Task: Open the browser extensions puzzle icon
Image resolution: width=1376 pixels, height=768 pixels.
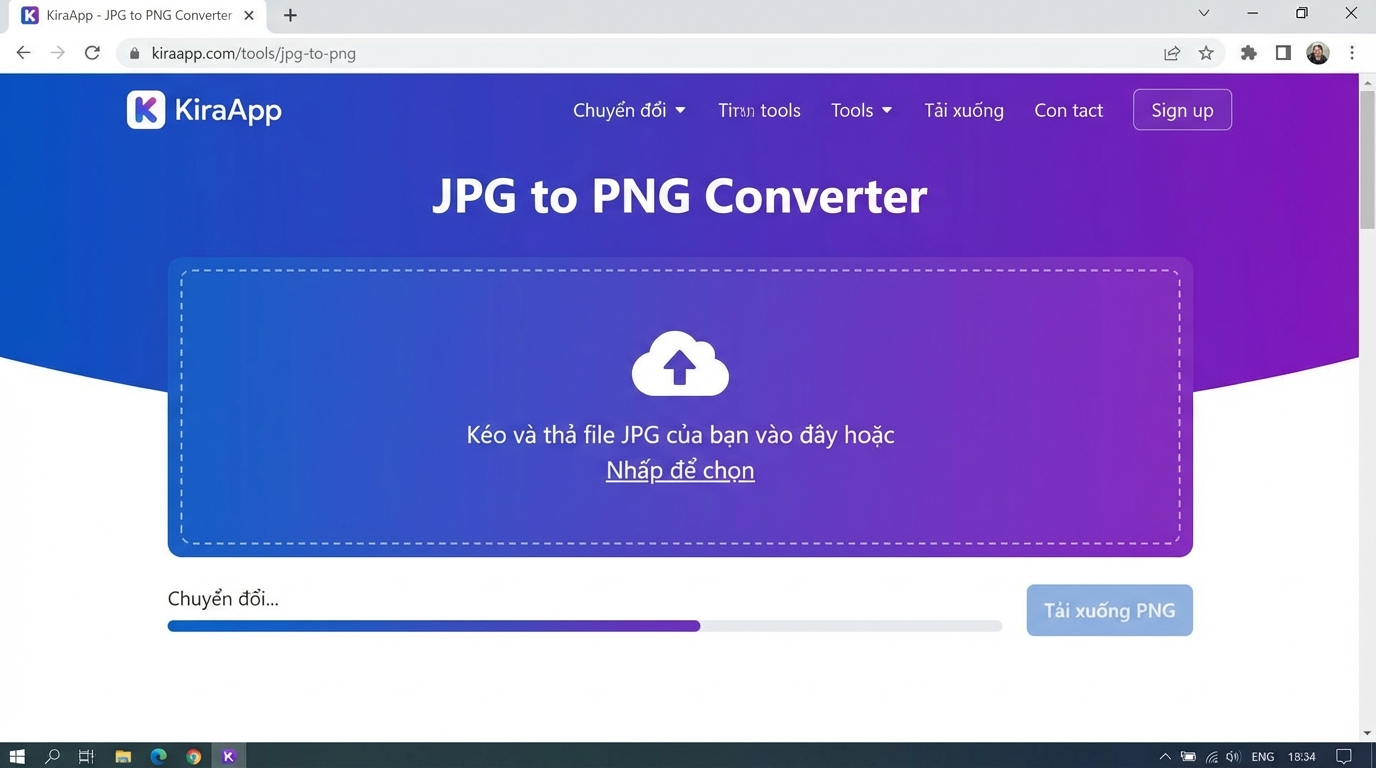Action: tap(1248, 53)
